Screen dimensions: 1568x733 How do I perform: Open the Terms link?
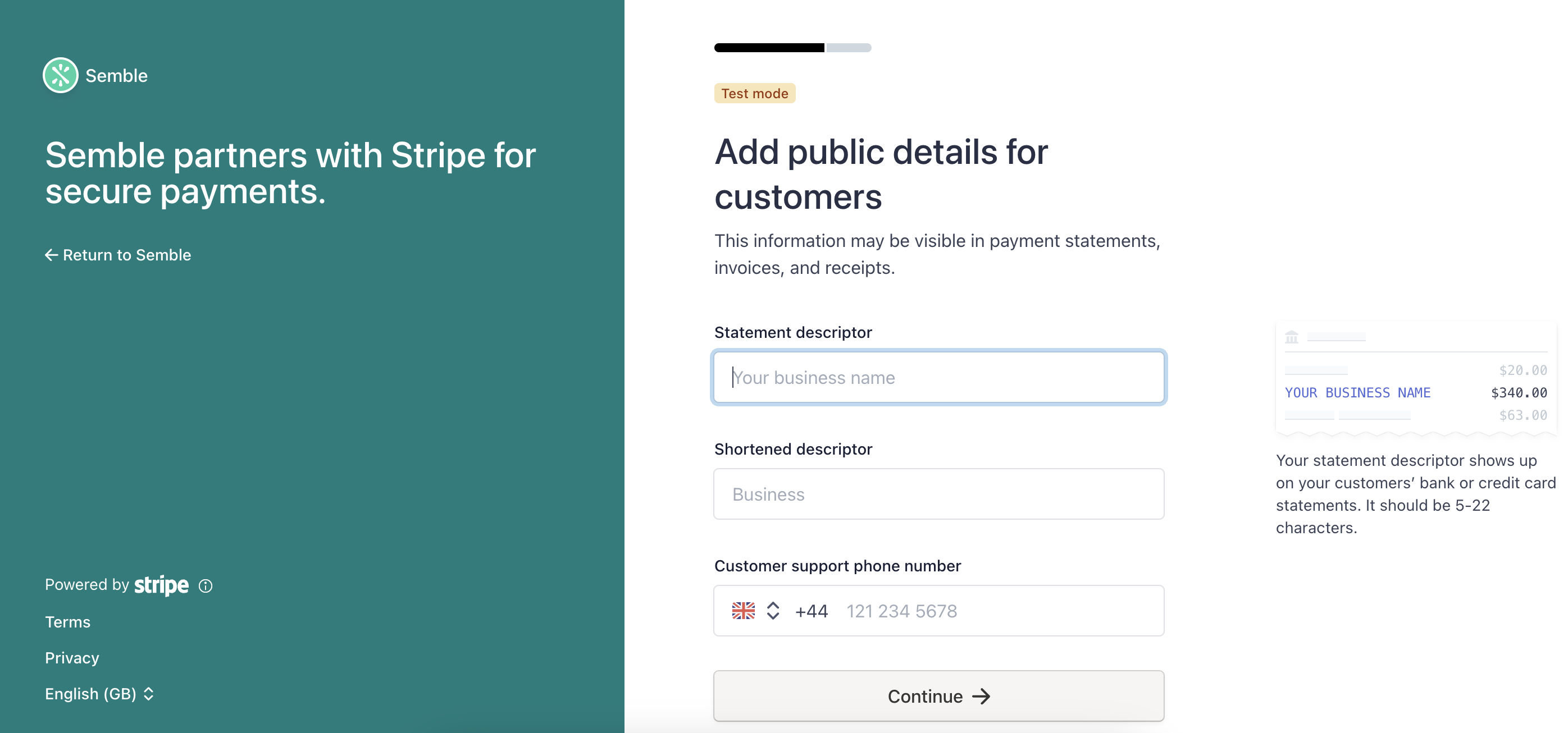pyautogui.click(x=67, y=622)
